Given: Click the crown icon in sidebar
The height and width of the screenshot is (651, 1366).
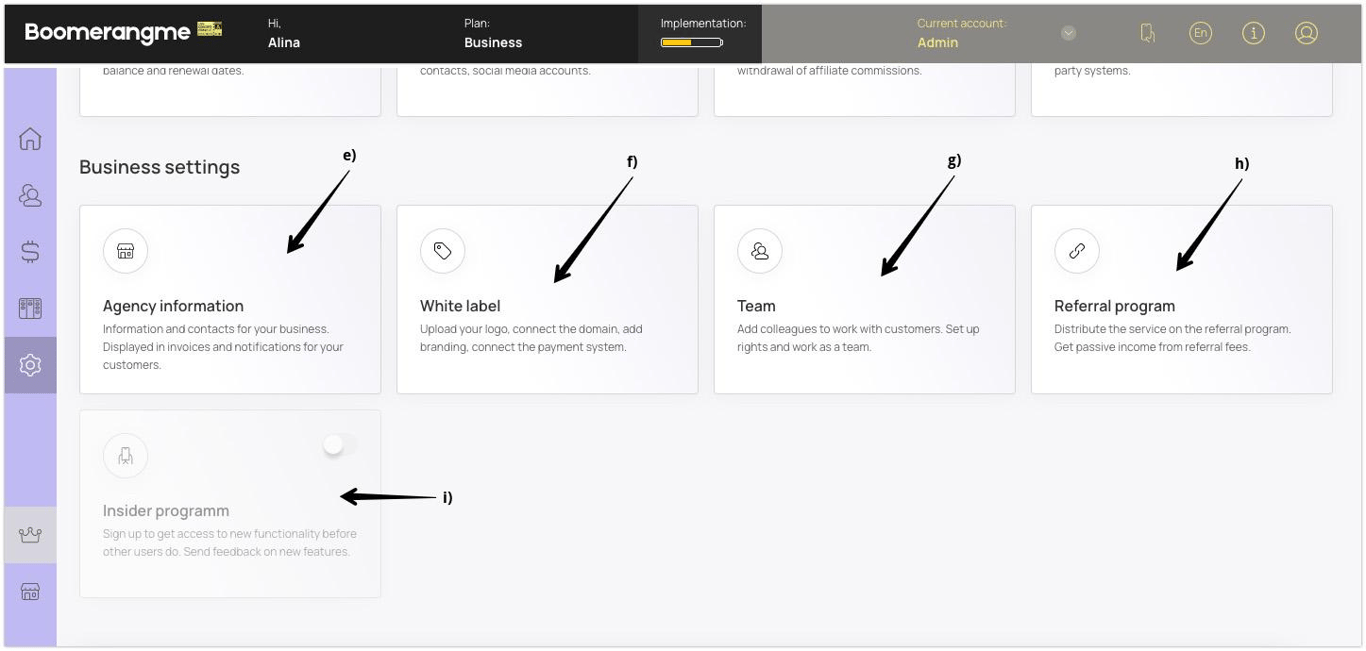Looking at the screenshot, I should click(x=30, y=535).
